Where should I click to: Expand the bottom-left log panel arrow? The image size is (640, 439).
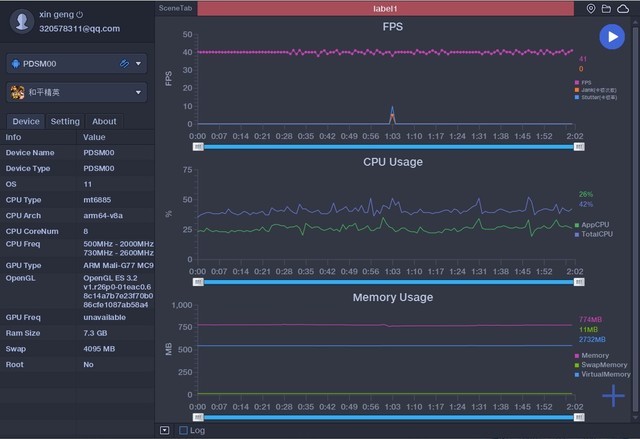pos(164,430)
